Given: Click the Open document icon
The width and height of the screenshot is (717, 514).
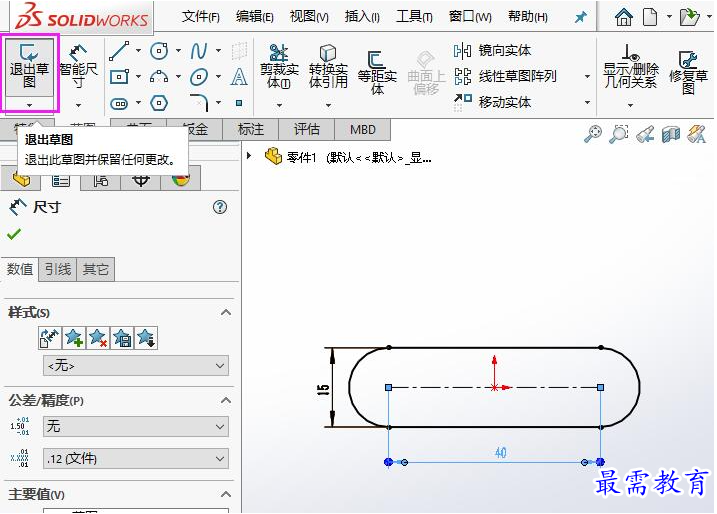Looking at the screenshot, I should tap(690, 17).
